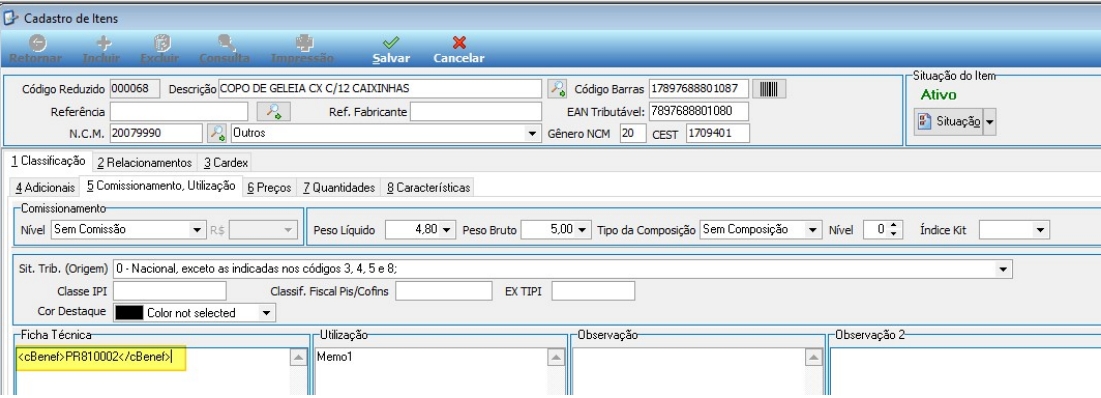Image resolution: width=1101 pixels, height=398 pixels.
Task: Click the Ficha Técnica cBenef memo text
Action: point(94,357)
